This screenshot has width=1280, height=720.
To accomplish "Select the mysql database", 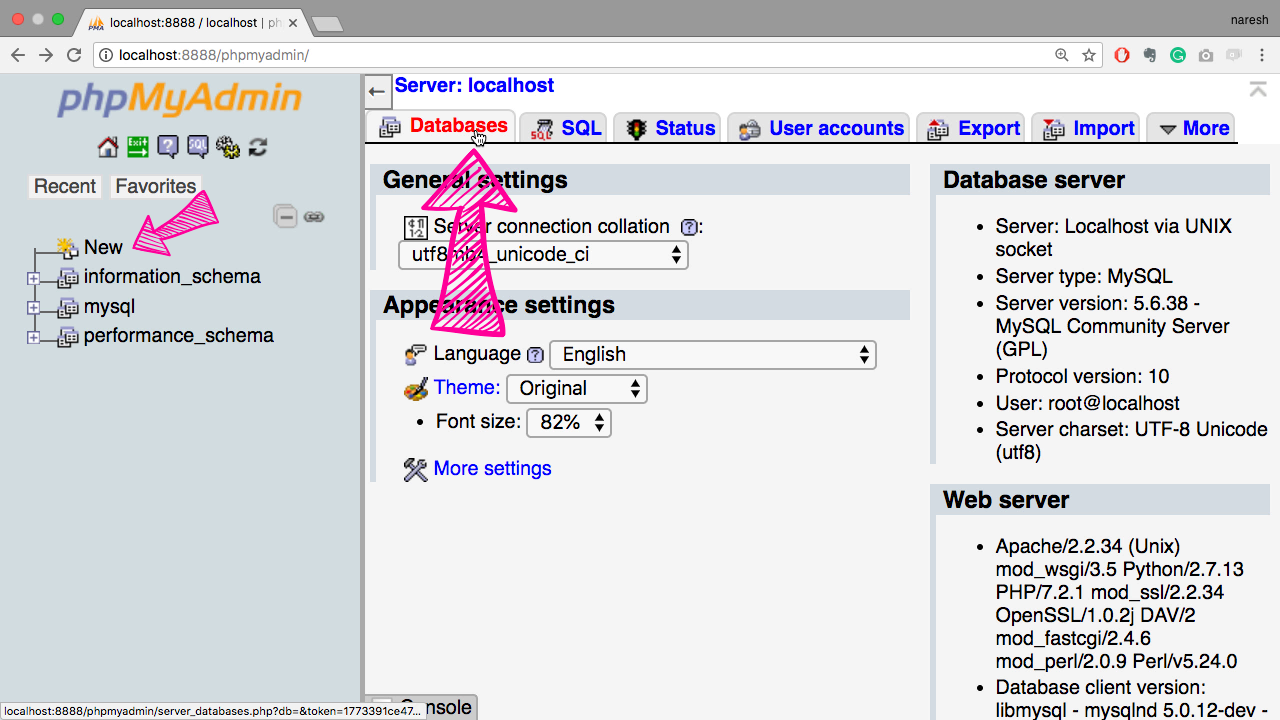I will pos(109,307).
